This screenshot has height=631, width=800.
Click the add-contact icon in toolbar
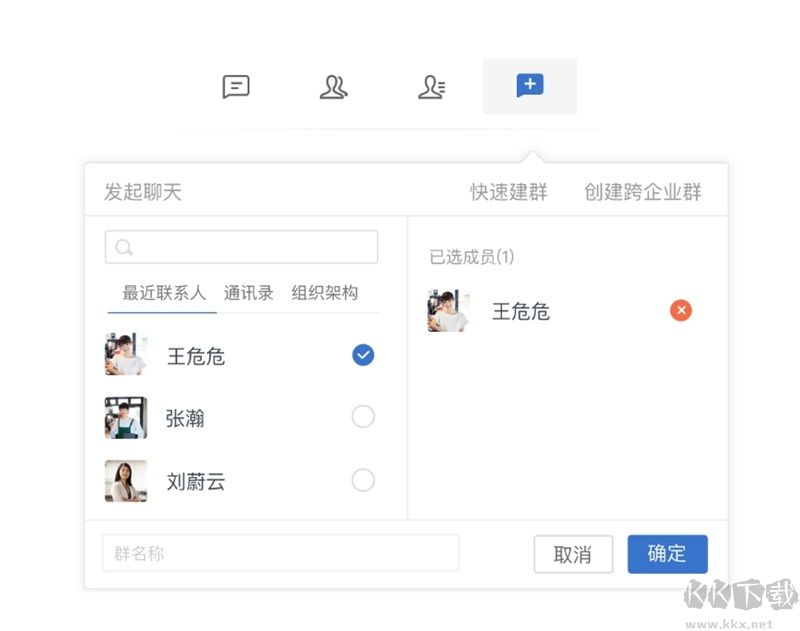point(432,87)
